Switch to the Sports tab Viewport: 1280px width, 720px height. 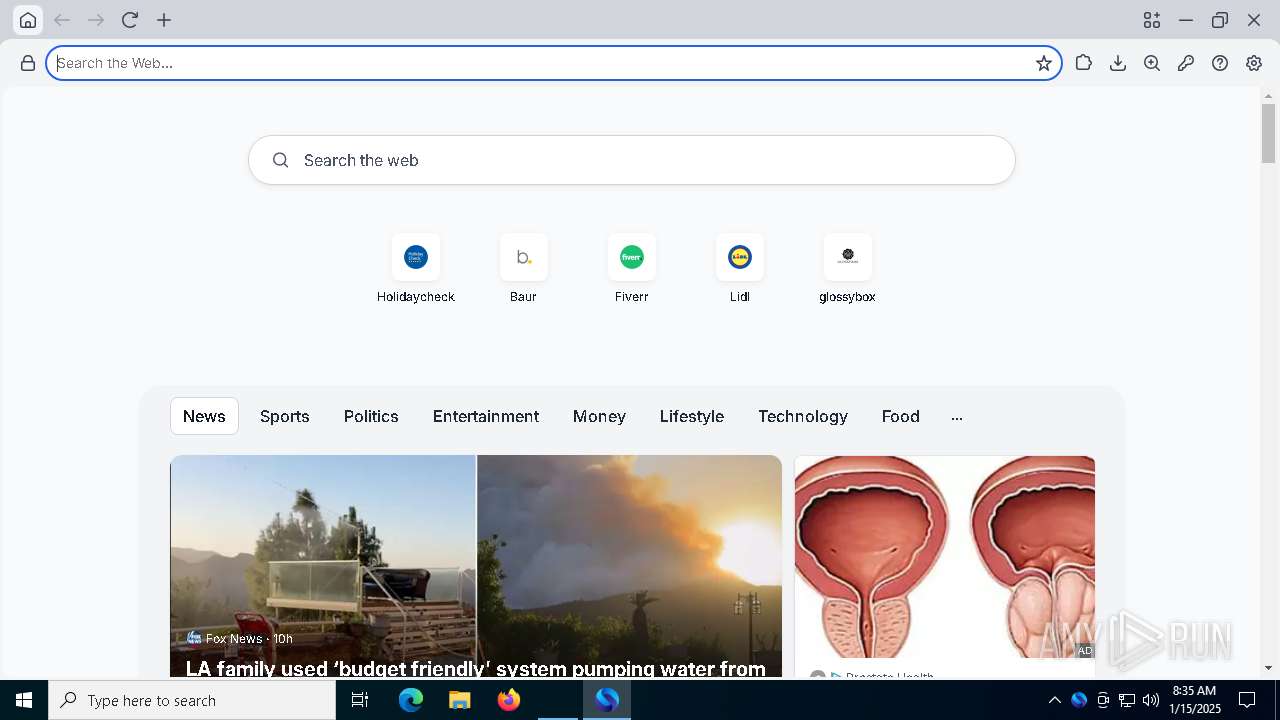[x=285, y=416]
